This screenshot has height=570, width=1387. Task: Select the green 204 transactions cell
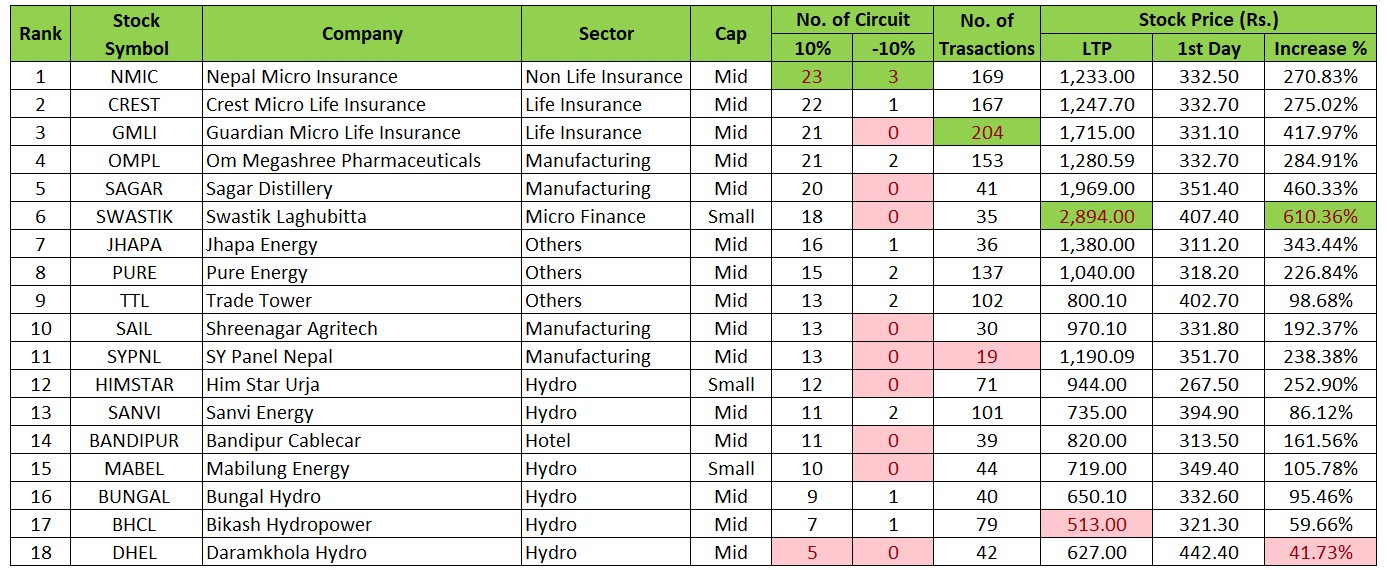pos(987,133)
